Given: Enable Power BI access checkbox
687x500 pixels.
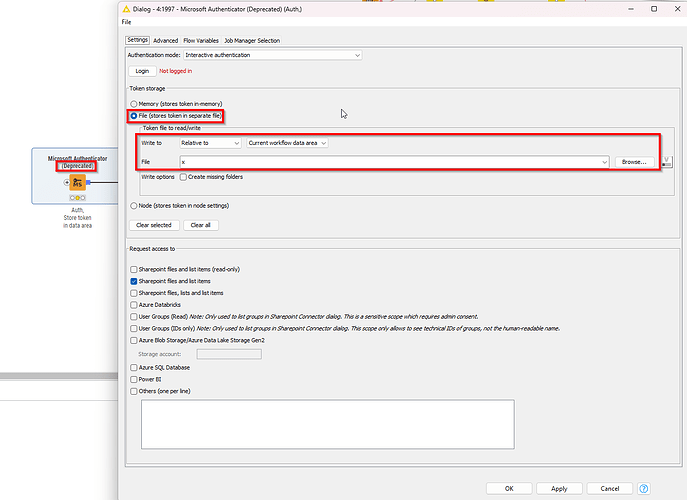Looking at the screenshot, I should (x=134, y=379).
